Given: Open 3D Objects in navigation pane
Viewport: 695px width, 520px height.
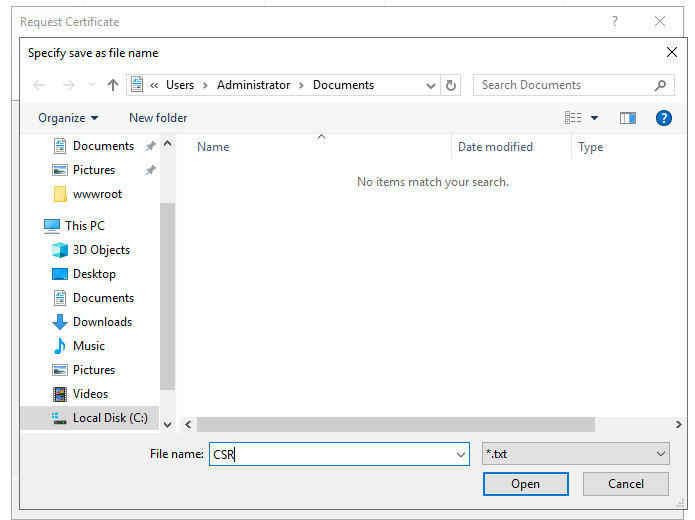Looking at the screenshot, I should [101, 250].
